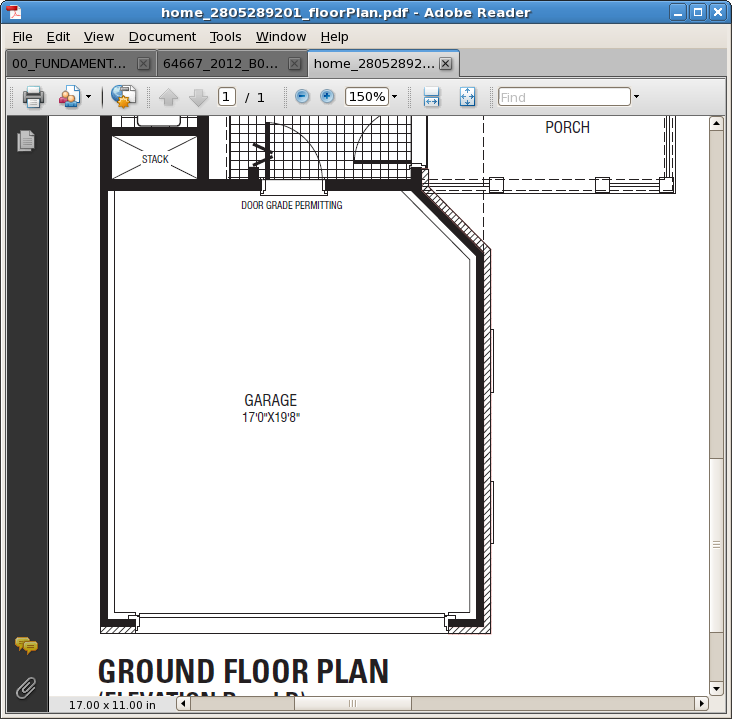Zoom in with the plus button
Viewport: 732px width, 719px height.
tap(327, 97)
